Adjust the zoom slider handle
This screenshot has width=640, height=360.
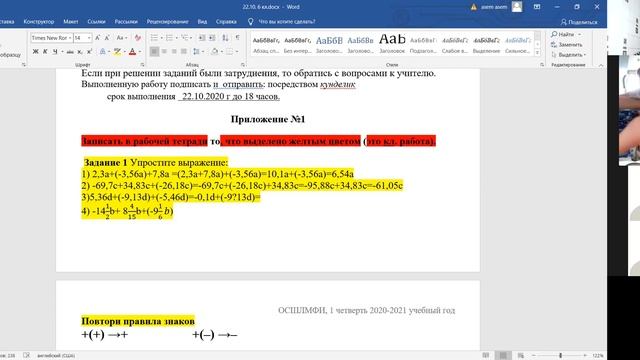pos(560,356)
